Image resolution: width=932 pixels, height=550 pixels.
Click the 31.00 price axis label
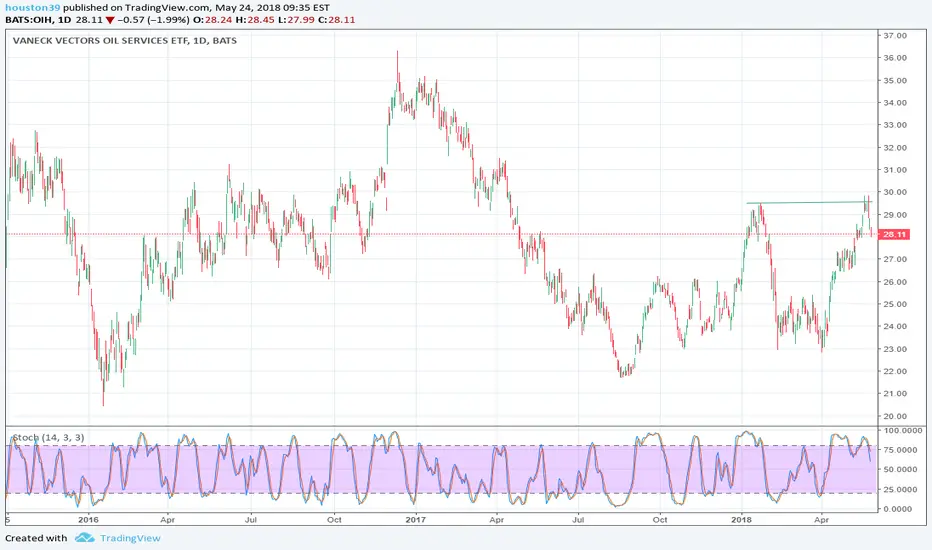pos(895,169)
